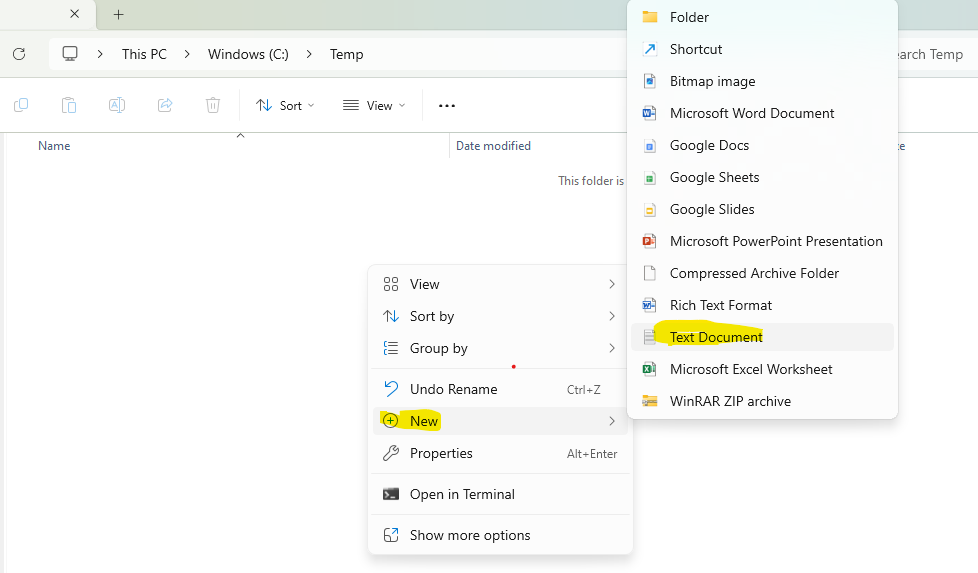Create a new Bitmap image
Viewport: 978px width, 573px height.
point(762,81)
